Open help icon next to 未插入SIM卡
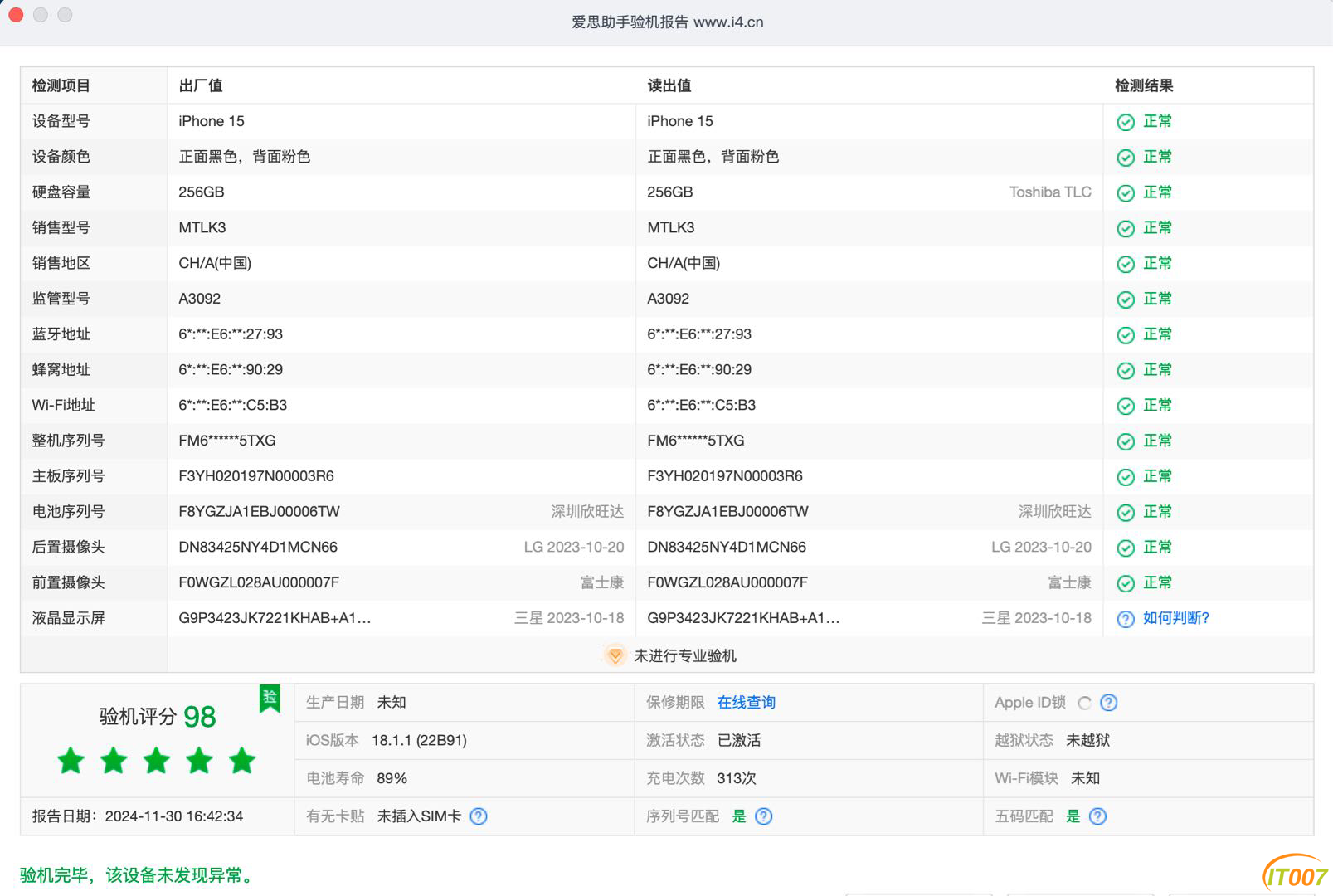The image size is (1333, 896). tap(479, 816)
